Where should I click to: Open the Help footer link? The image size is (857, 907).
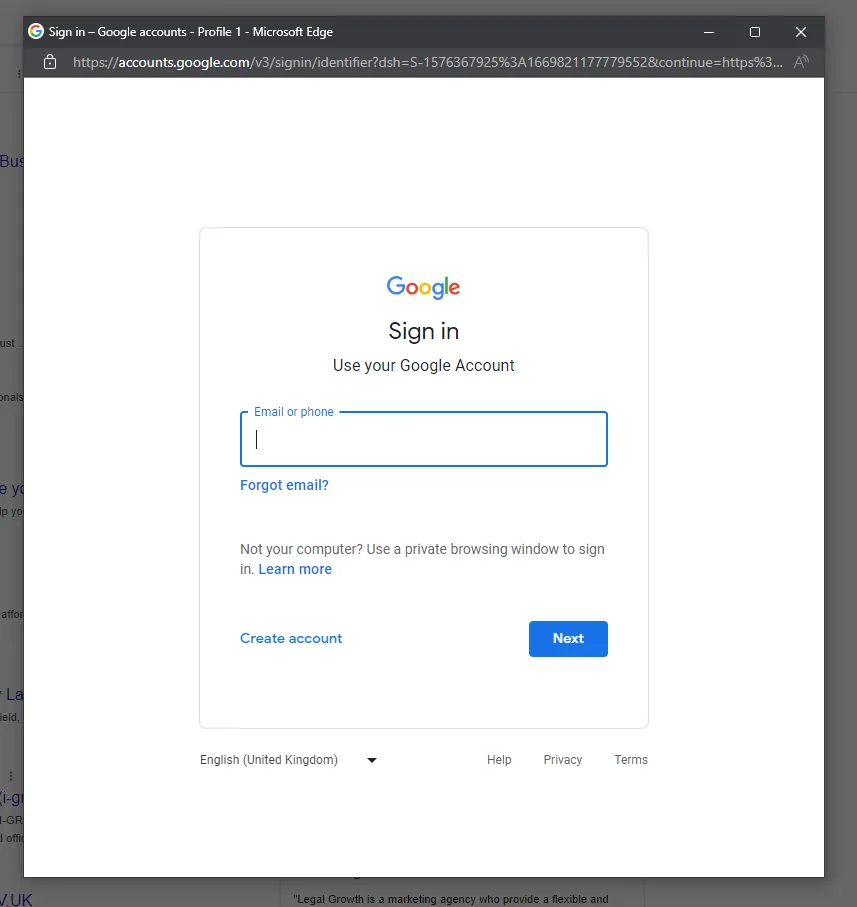[499, 759]
